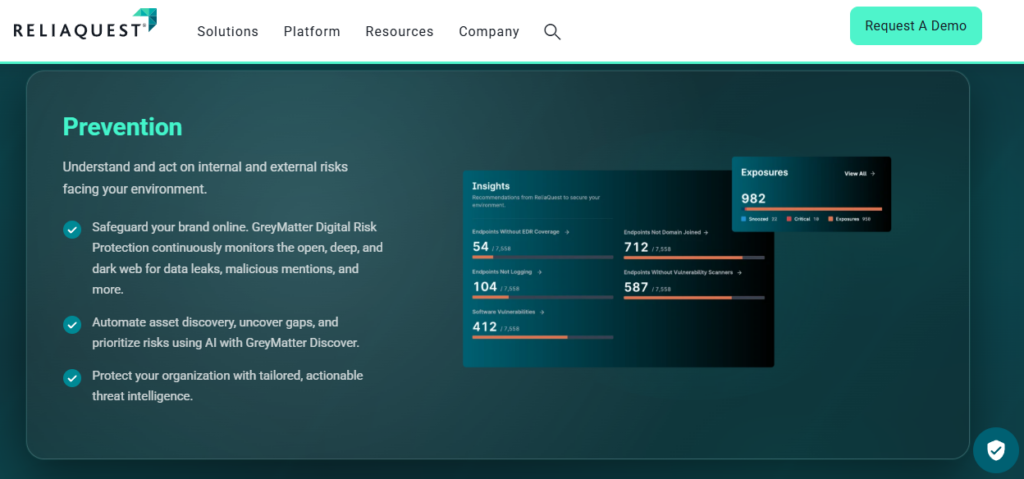This screenshot has height=479, width=1024.
Task: Click progress bar under 587 value
Action: [x=694, y=297]
